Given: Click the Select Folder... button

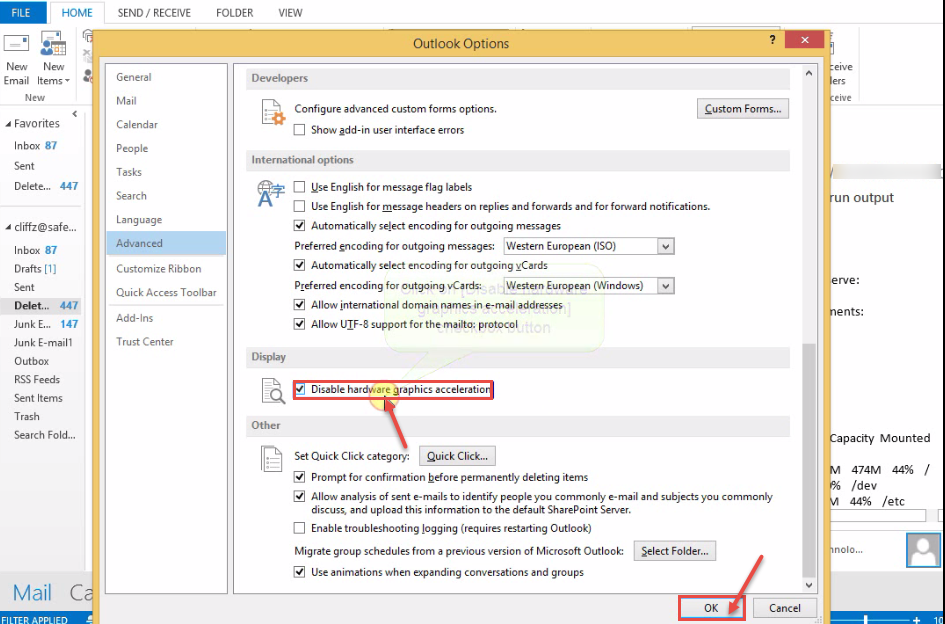Looking at the screenshot, I should click(x=674, y=551).
